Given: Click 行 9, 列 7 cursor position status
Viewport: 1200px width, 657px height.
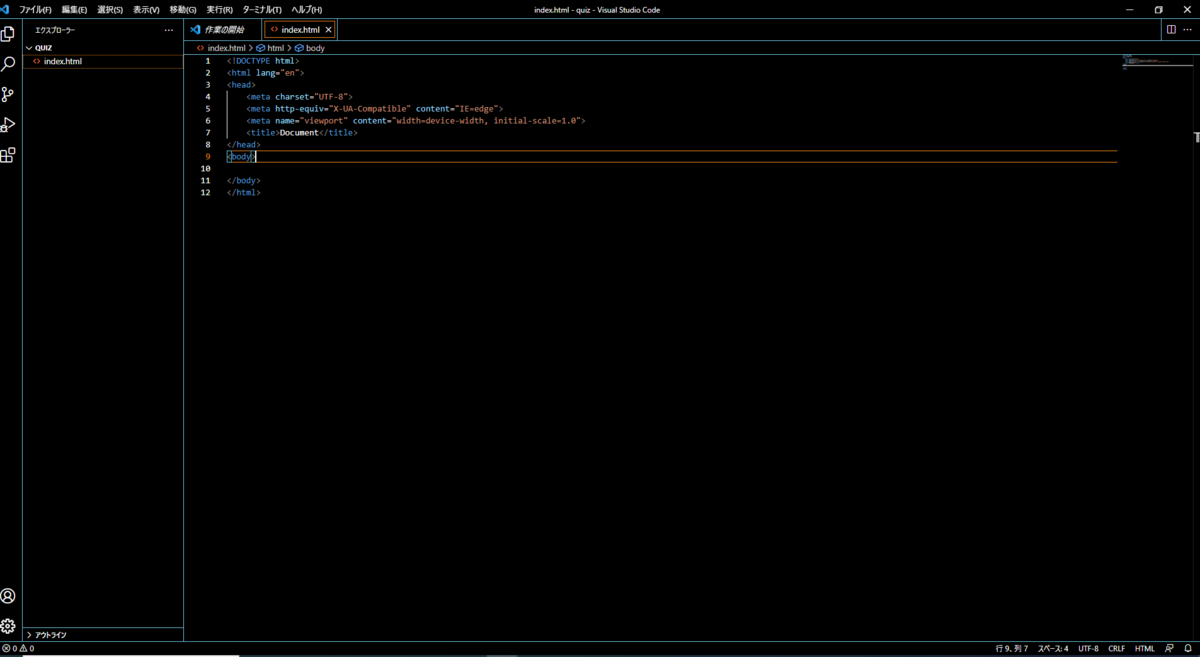Looking at the screenshot, I should 1011,648.
